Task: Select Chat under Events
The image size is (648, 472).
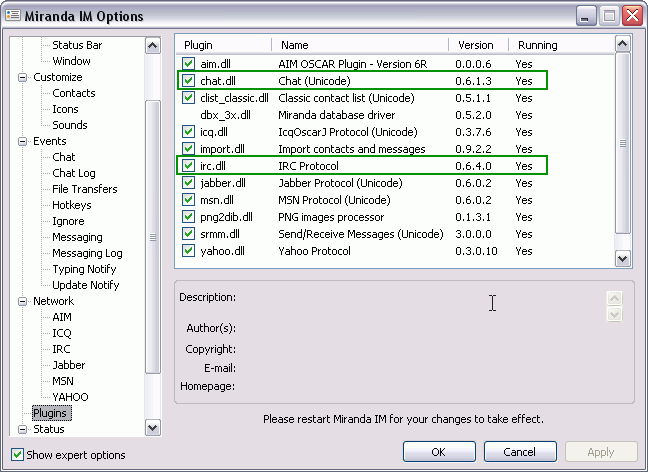Action: click(x=64, y=157)
